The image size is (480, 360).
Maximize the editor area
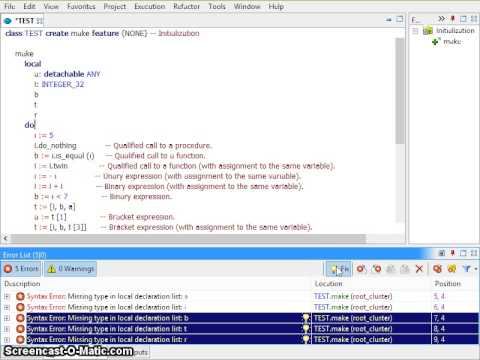(x=399, y=19)
